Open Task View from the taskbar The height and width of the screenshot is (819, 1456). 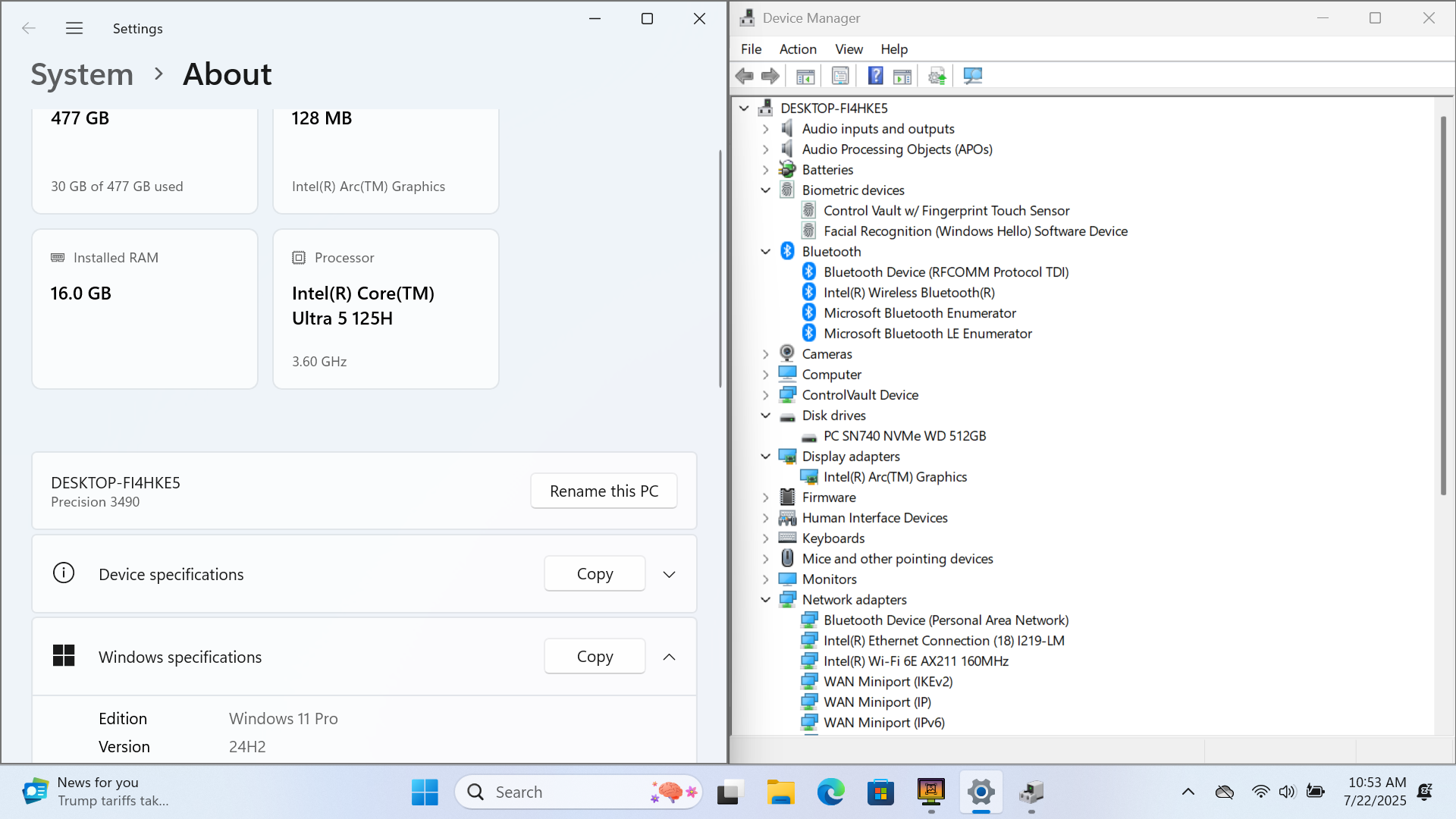click(728, 792)
